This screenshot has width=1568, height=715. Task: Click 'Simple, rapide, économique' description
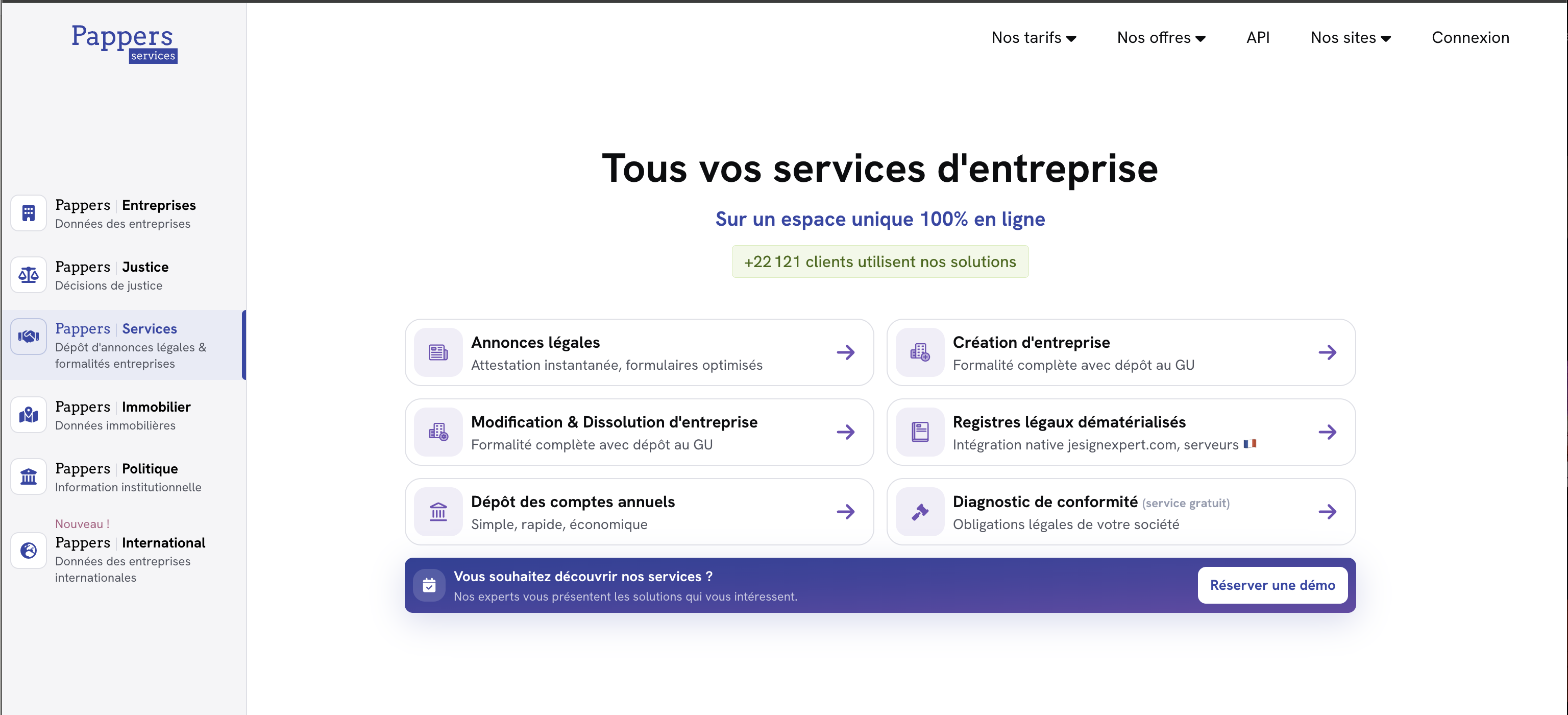[559, 525]
